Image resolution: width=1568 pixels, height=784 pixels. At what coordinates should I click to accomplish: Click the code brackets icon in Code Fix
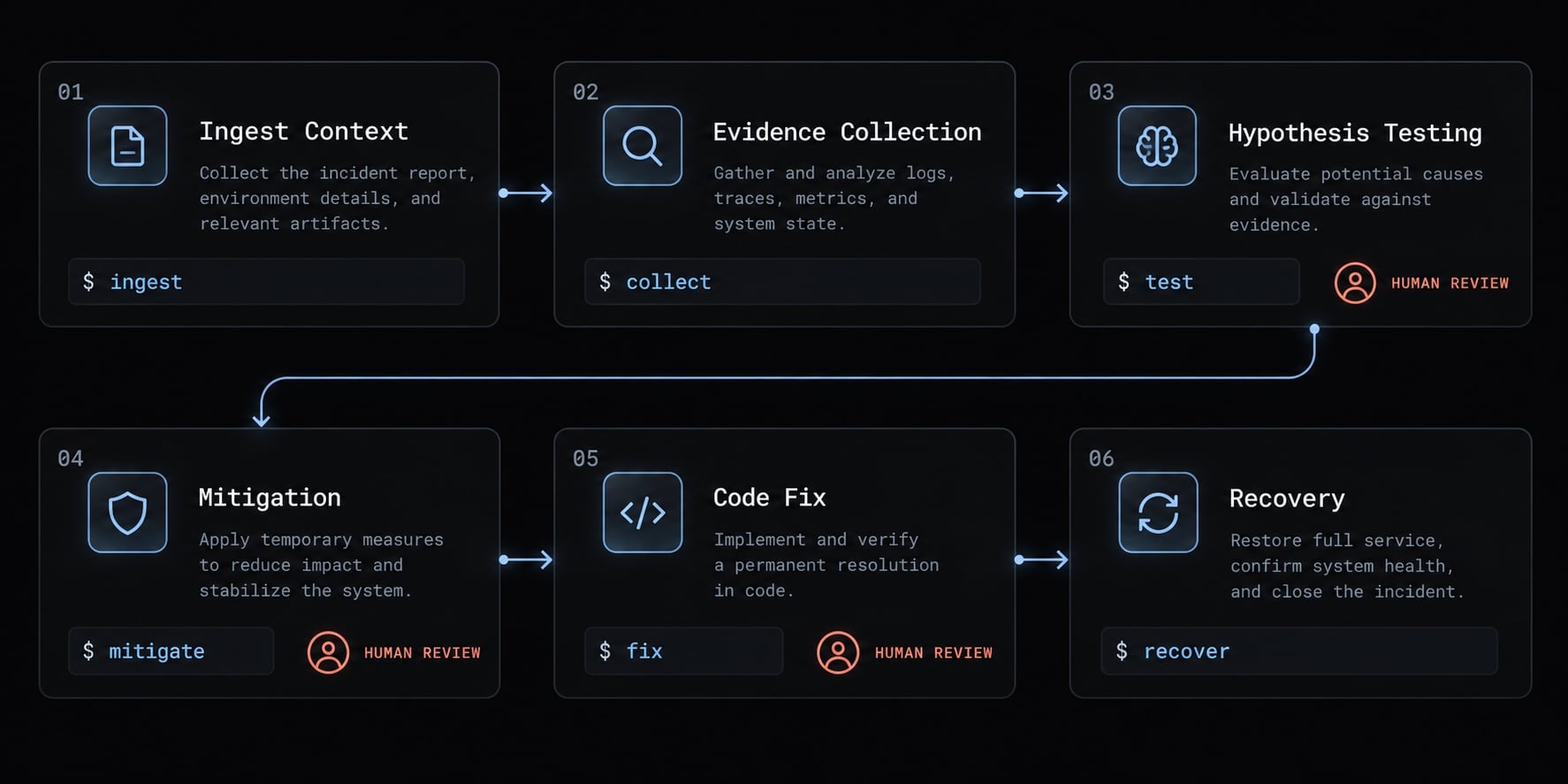pyautogui.click(x=643, y=513)
